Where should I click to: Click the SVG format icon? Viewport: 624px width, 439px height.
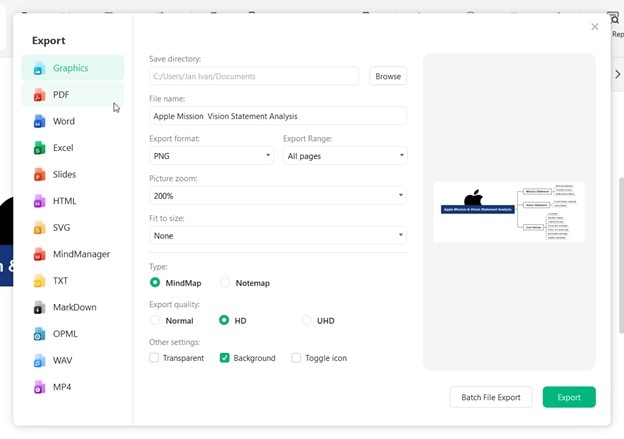39,228
